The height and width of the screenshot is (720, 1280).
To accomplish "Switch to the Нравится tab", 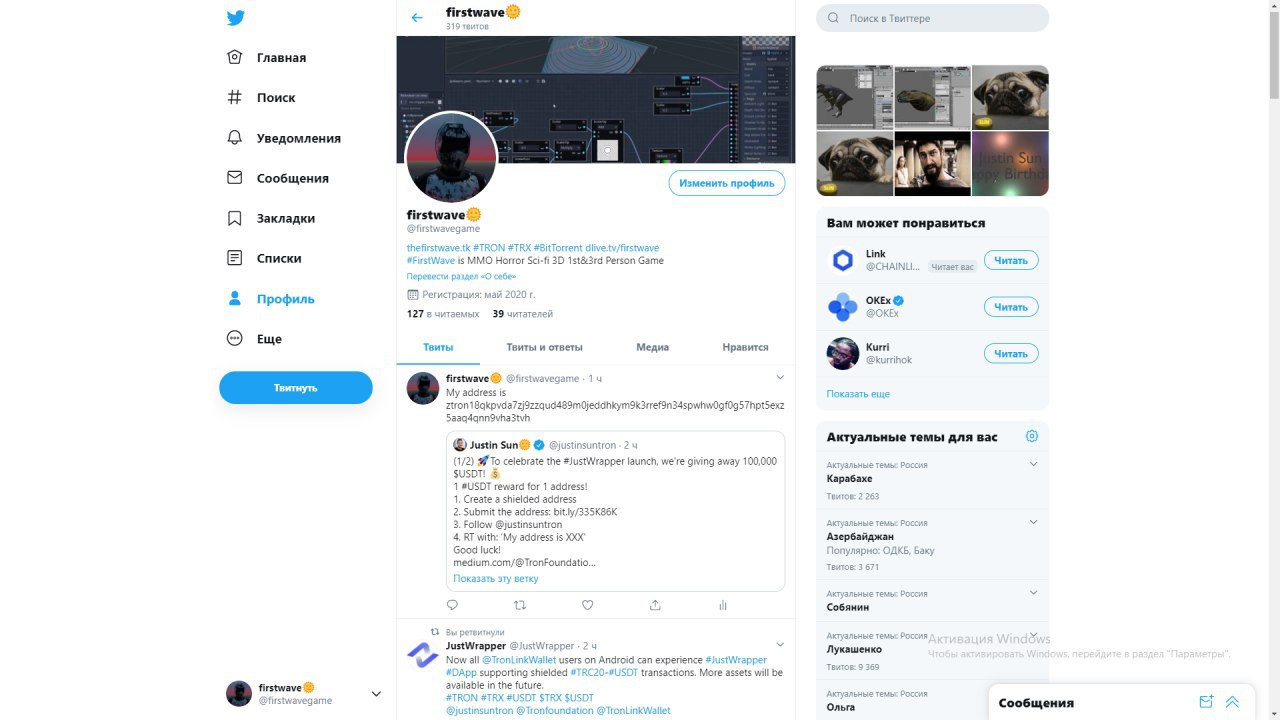I will click(745, 347).
